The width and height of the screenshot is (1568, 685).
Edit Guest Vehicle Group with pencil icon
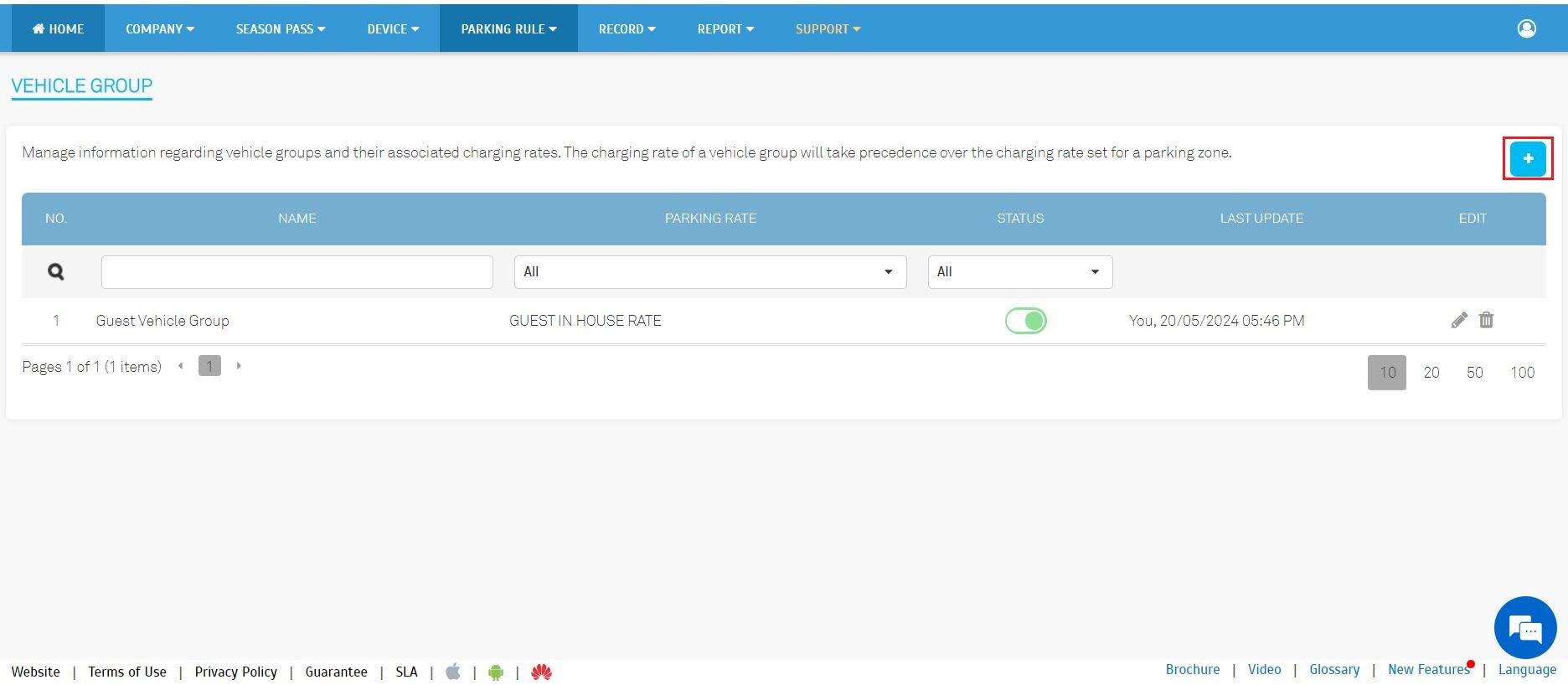[x=1459, y=320]
